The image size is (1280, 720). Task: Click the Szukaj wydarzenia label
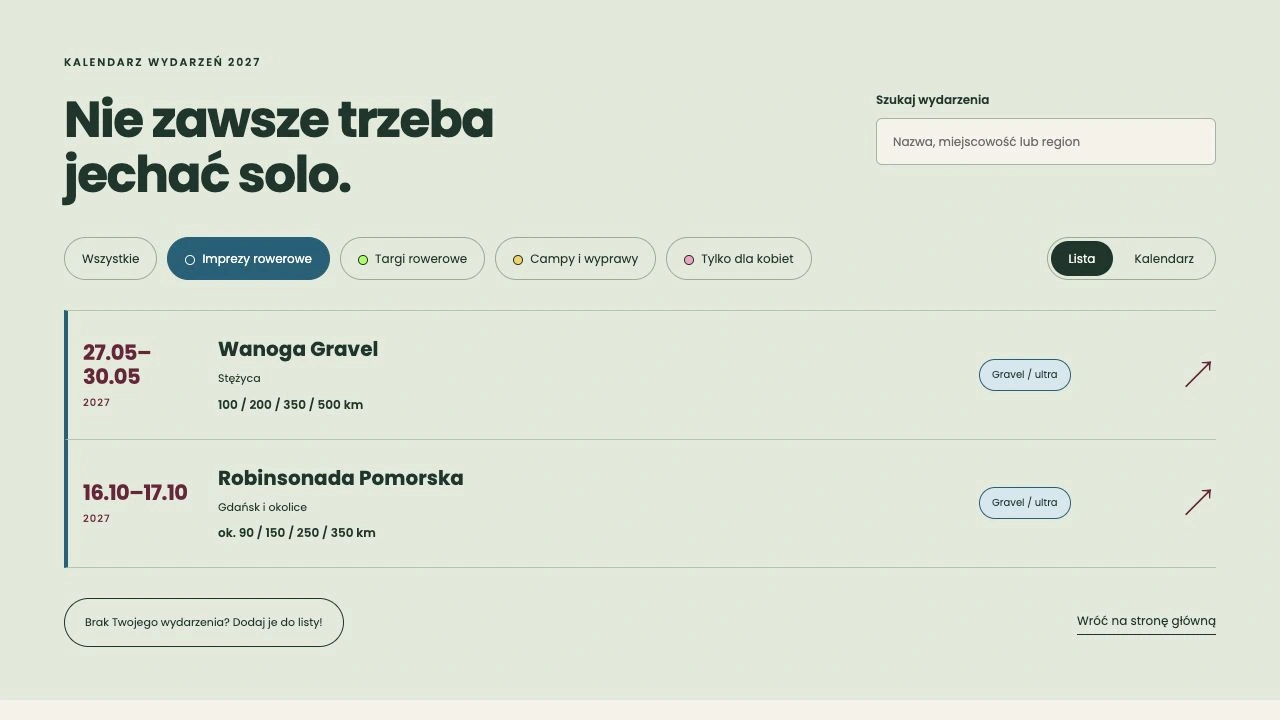point(932,100)
